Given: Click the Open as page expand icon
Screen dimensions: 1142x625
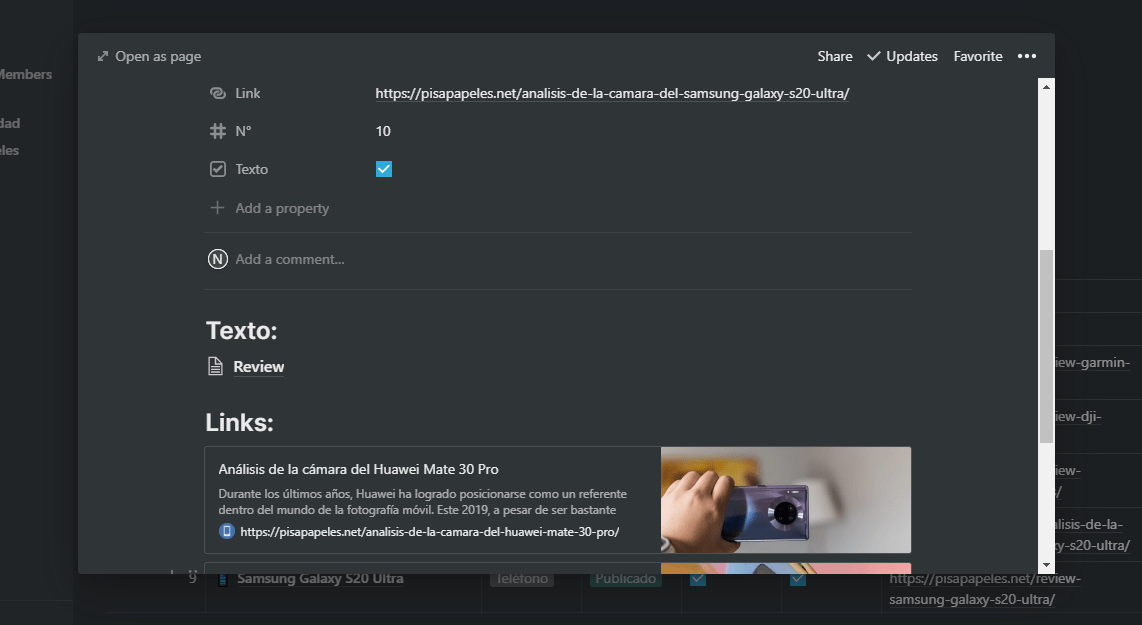Looking at the screenshot, I should point(102,57).
